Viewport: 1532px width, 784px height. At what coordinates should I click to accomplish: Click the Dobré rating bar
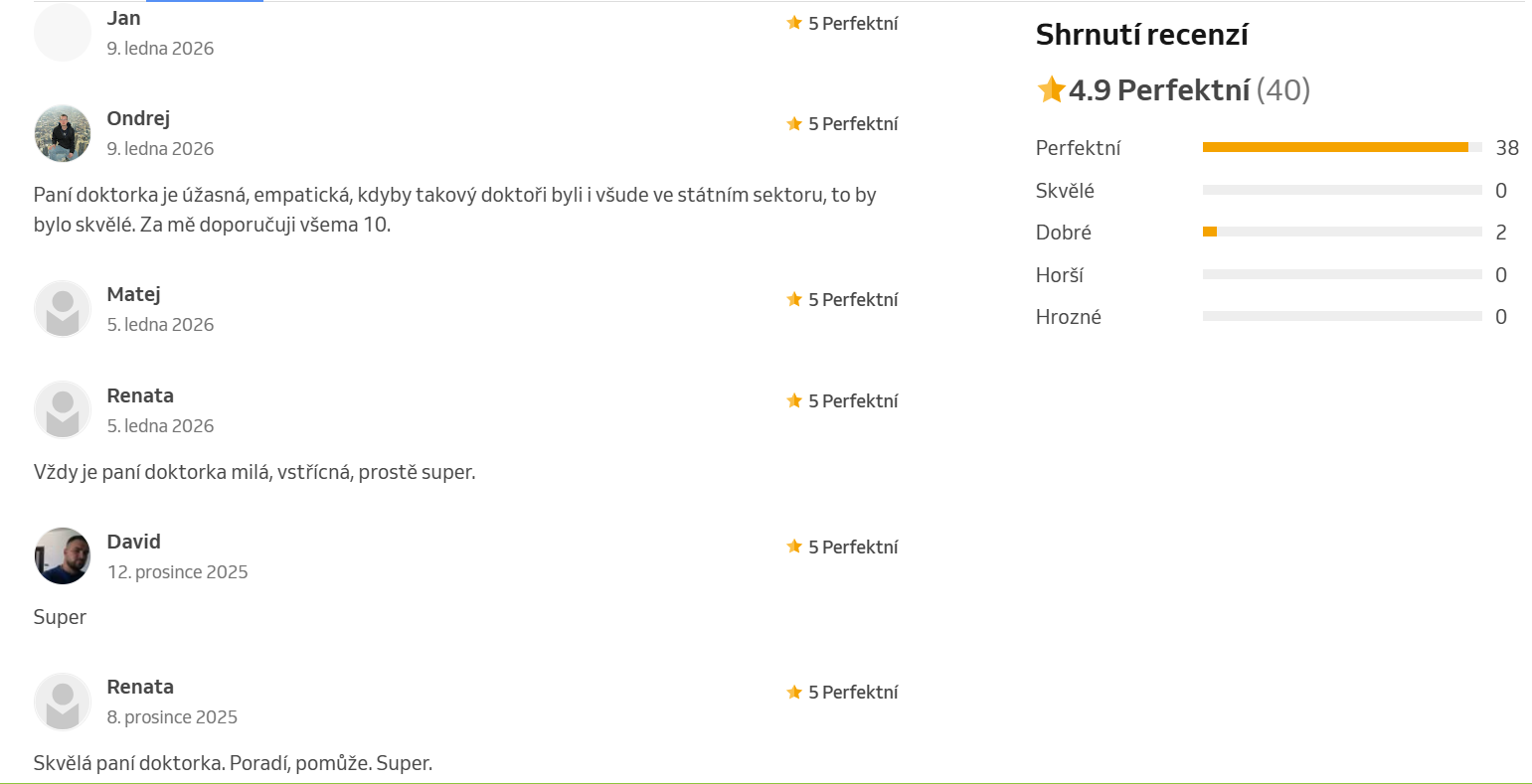(1341, 233)
